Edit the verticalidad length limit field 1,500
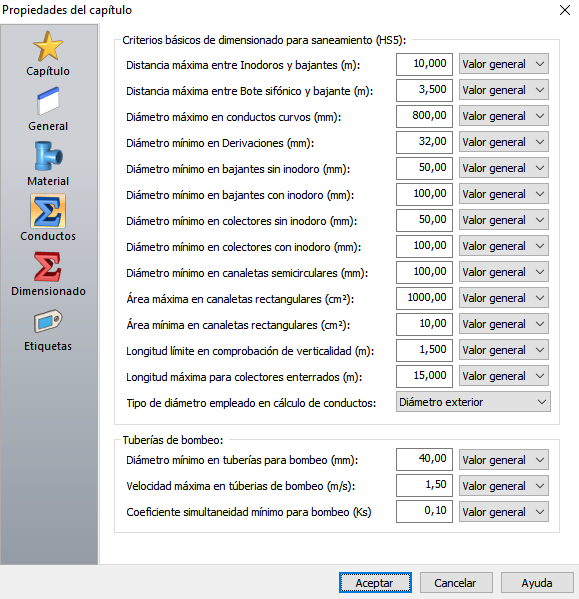 (424, 350)
